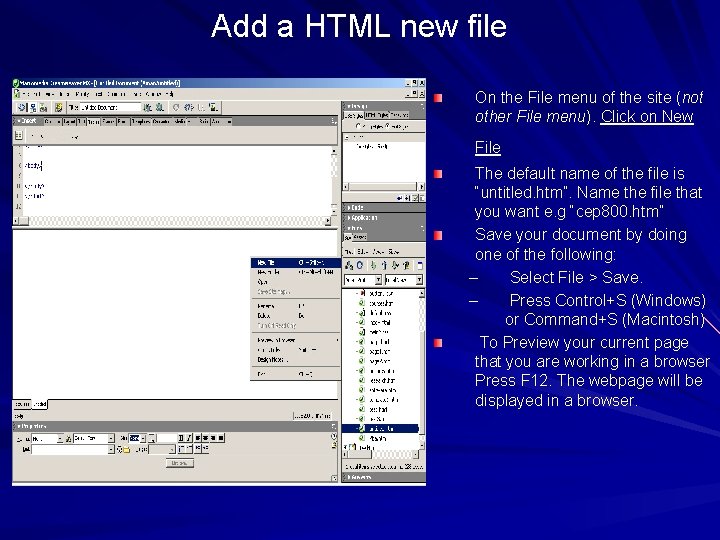Open the Size dropdown in Properties panel

pyautogui.click(x=143, y=439)
